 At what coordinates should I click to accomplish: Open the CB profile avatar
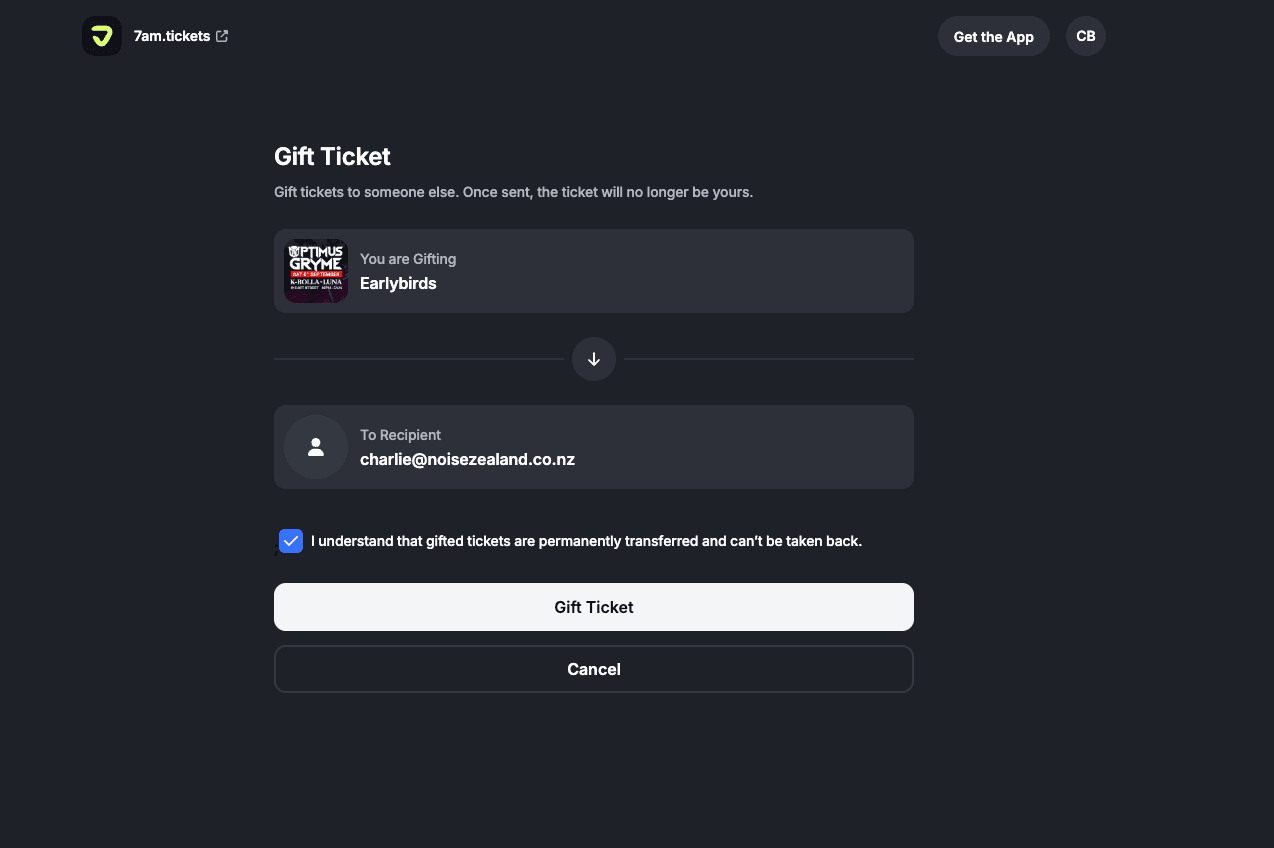pos(1085,36)
